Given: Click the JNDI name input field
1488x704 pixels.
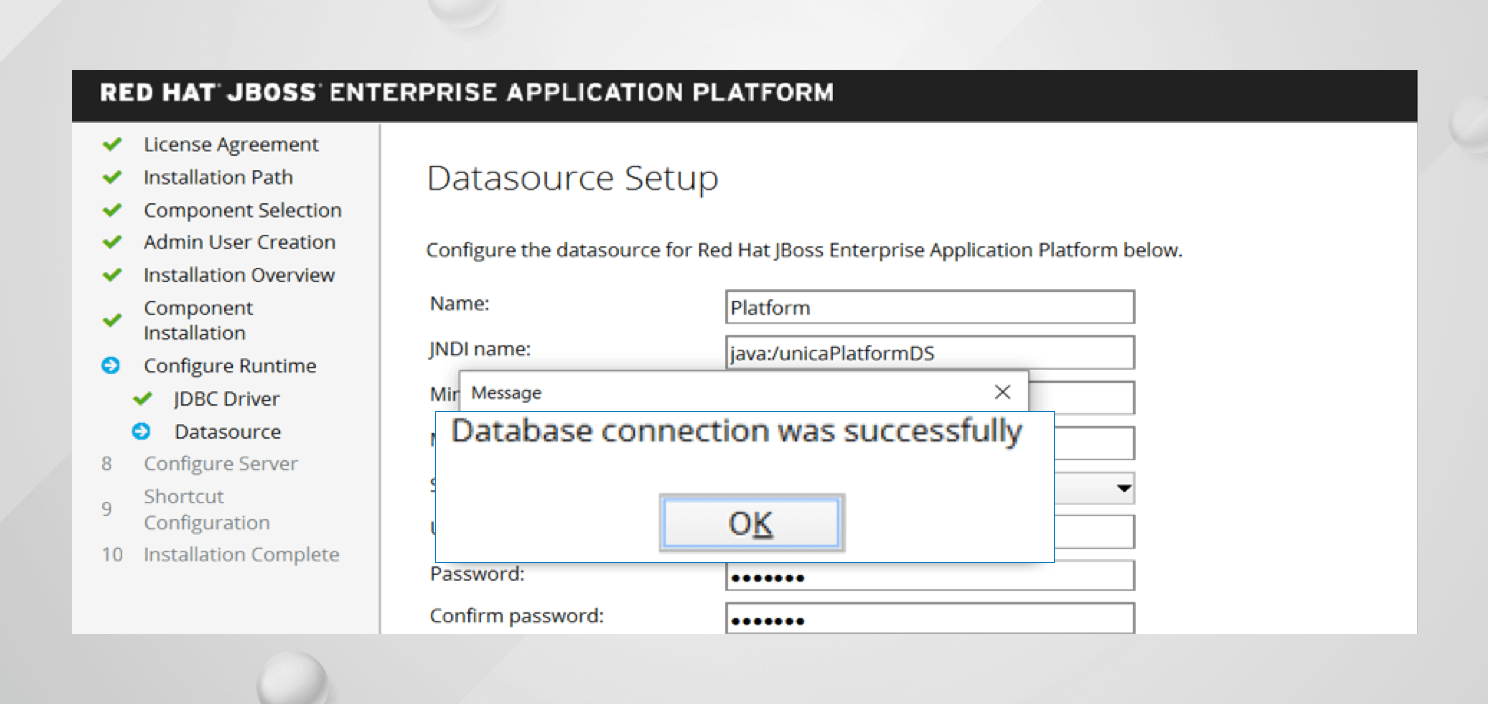Looking at the screenshot, I should pyautogui.click(x=929, y=353).
